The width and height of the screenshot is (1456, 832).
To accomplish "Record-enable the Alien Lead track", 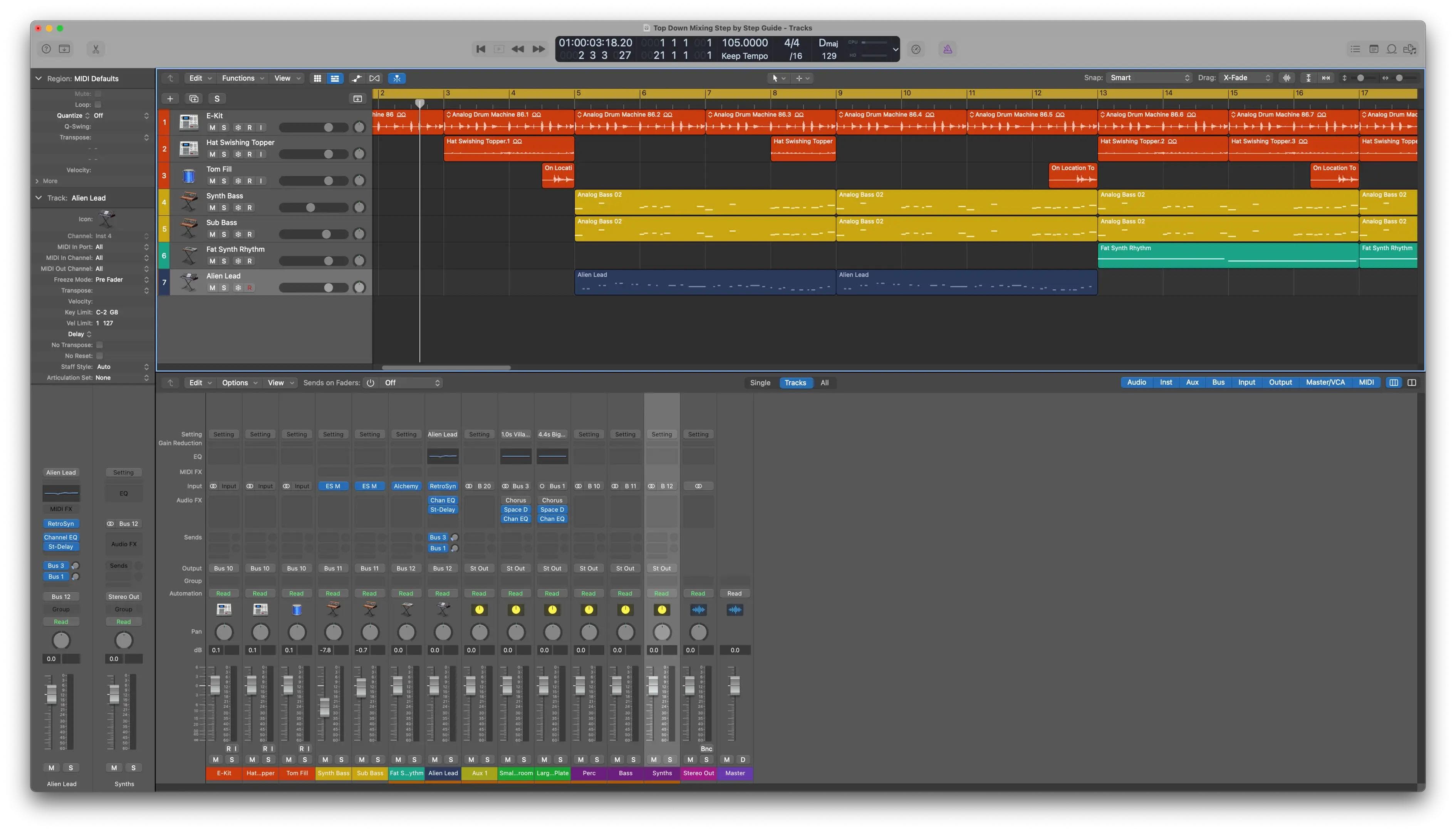I will tap(249, 288).
